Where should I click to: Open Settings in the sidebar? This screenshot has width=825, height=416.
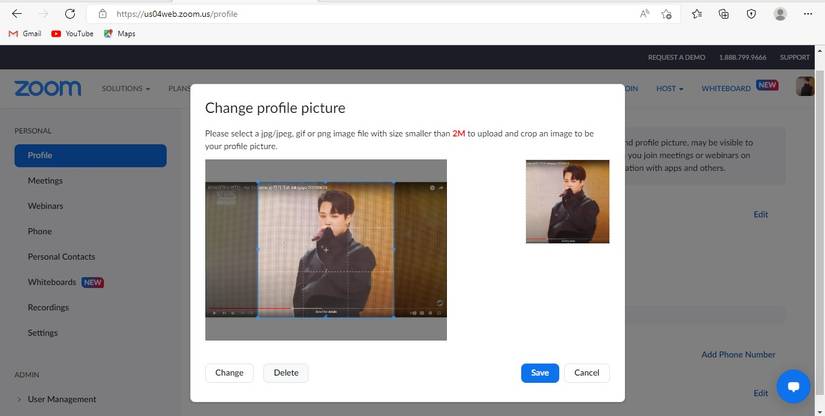point(43,333)
